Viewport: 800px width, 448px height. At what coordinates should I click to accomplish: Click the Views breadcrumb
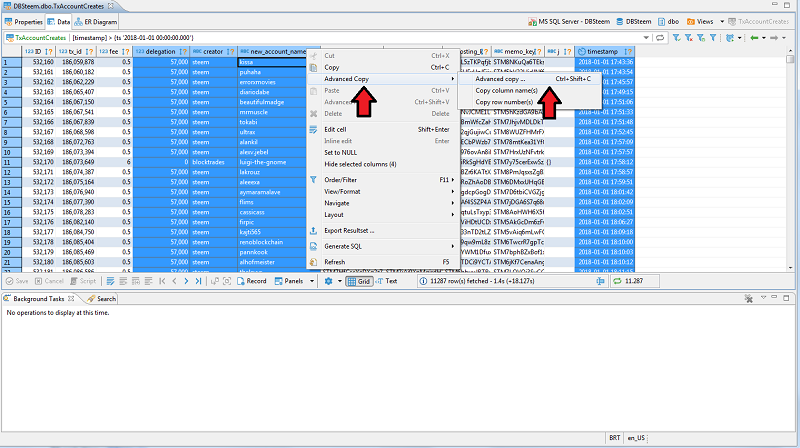point(700,22)
